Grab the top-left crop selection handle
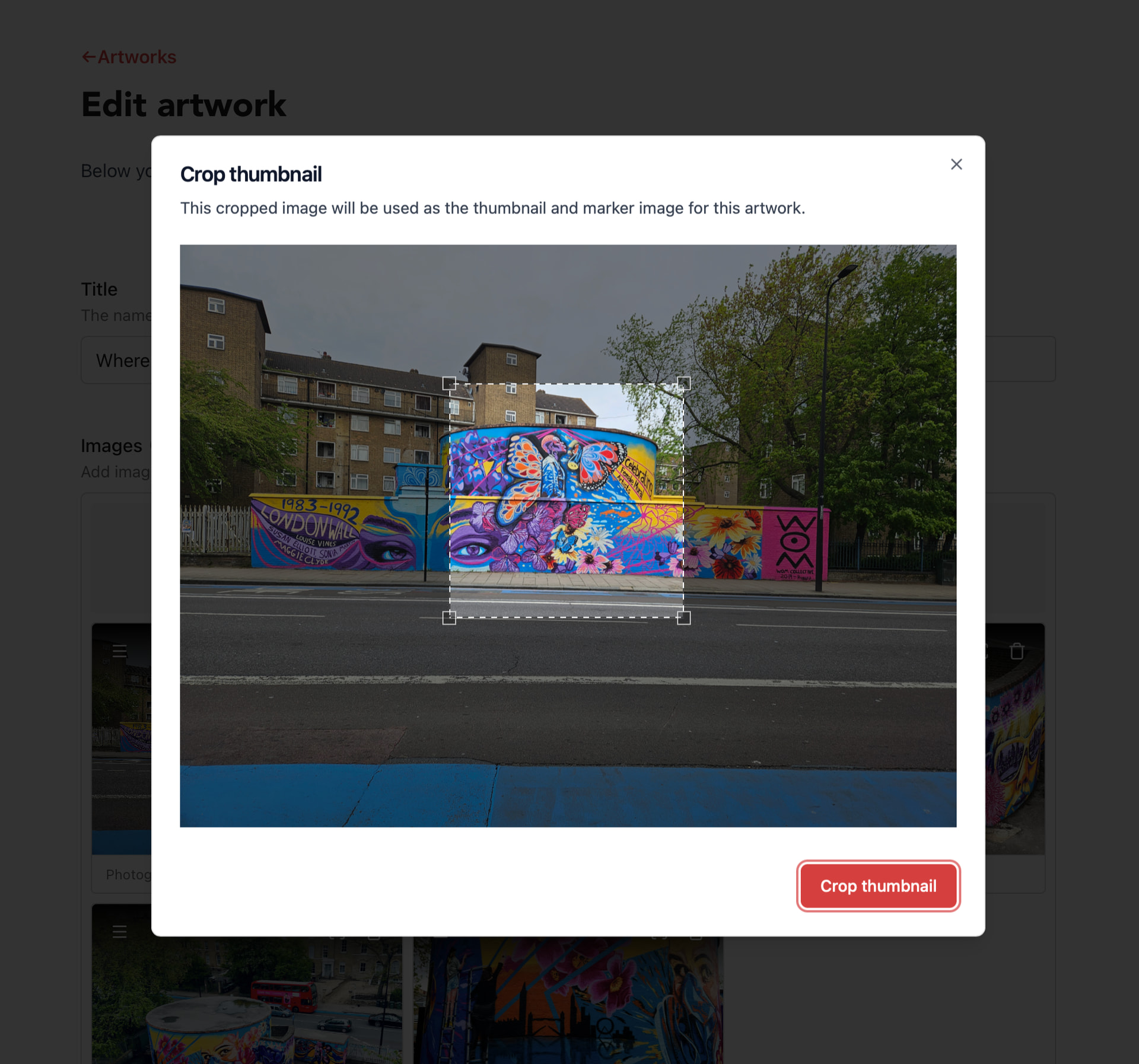Image resolution: width=1139 pixels, height=1064 pixels. [450, 384]
